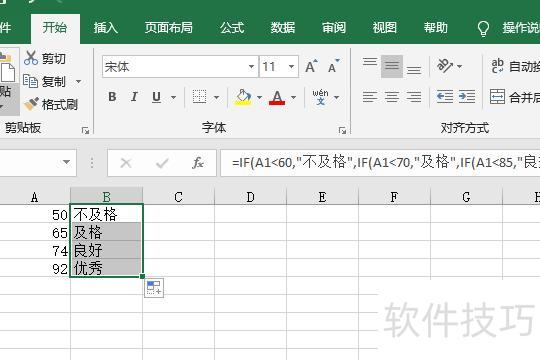Switch to the 开始 tab
The height and width of the screenshot is (360, 540).
click(55, 28)
